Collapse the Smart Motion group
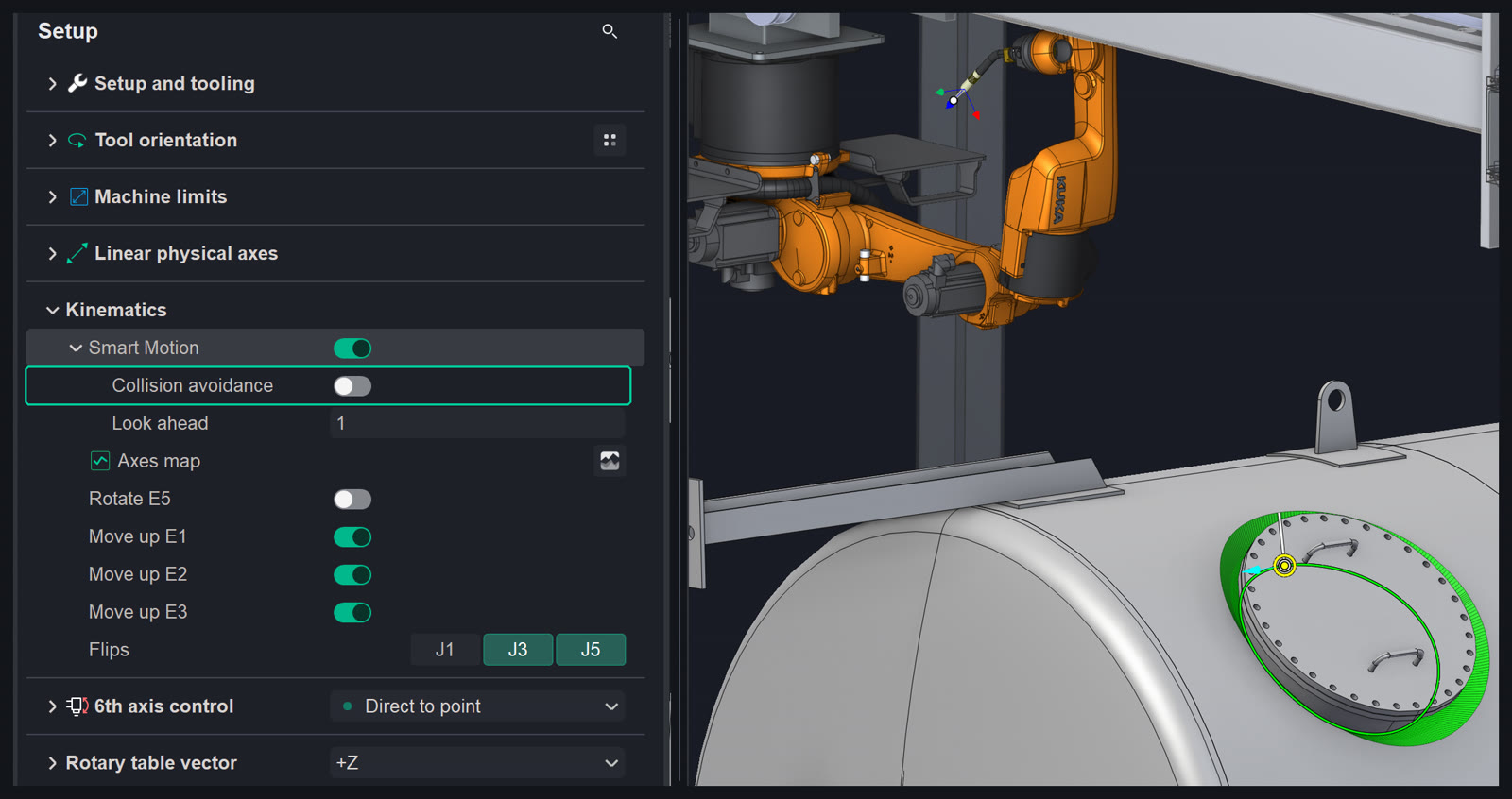The image size is (1512, 799). tap(76, 348)
